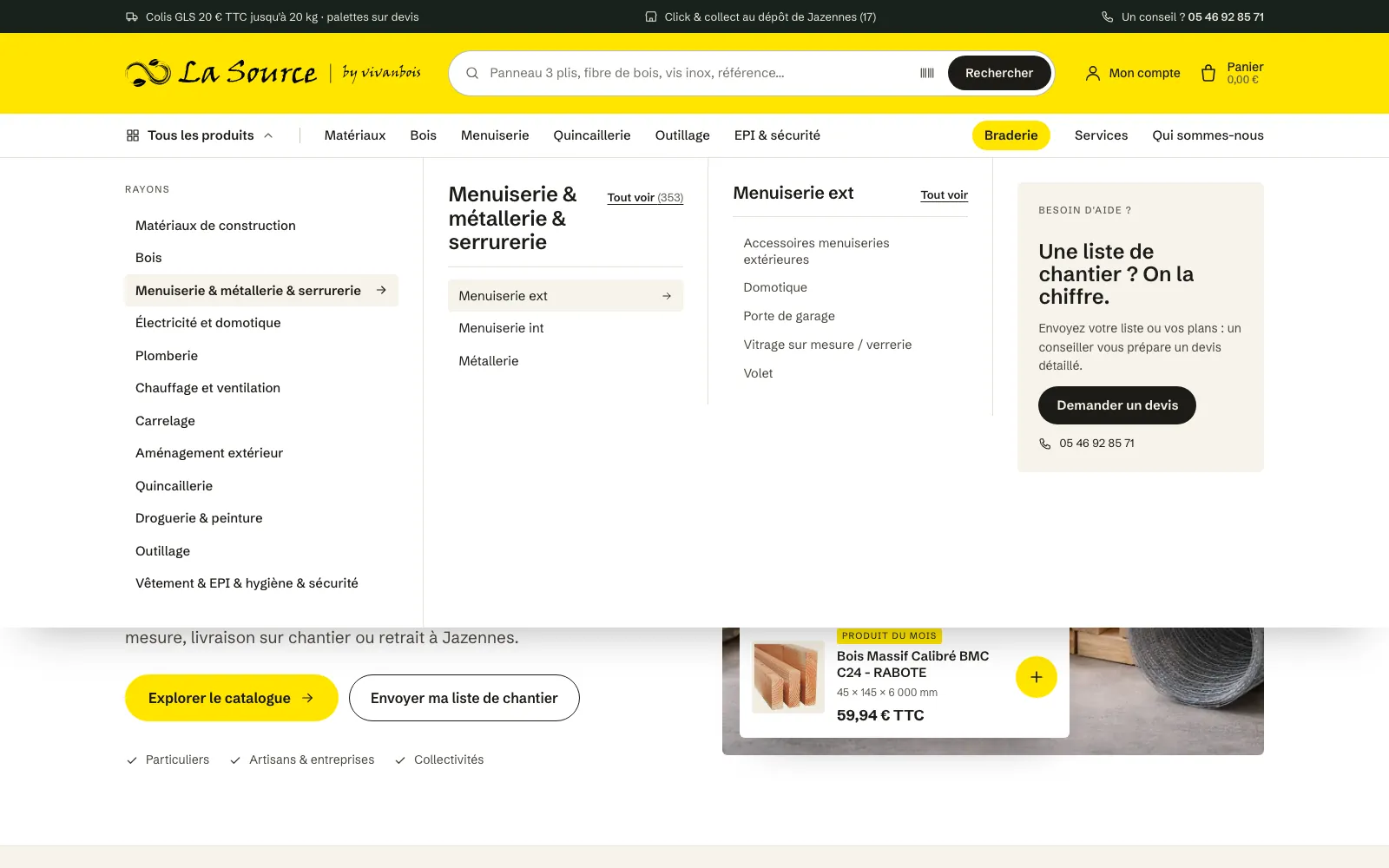1389x868 pixels.
Task: Select Droguerie & peinture rayon
Action: [x=261, y=518]
